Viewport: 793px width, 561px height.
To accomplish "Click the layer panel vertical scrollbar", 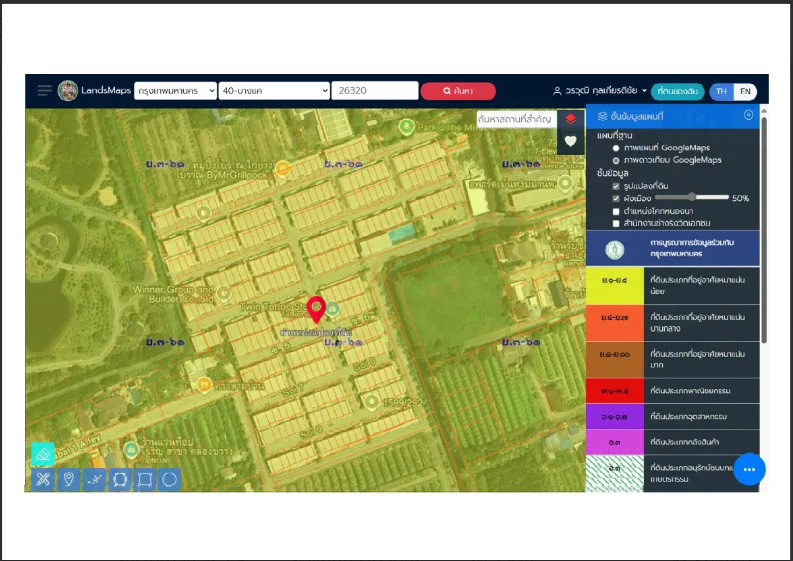I will point(764,230).
